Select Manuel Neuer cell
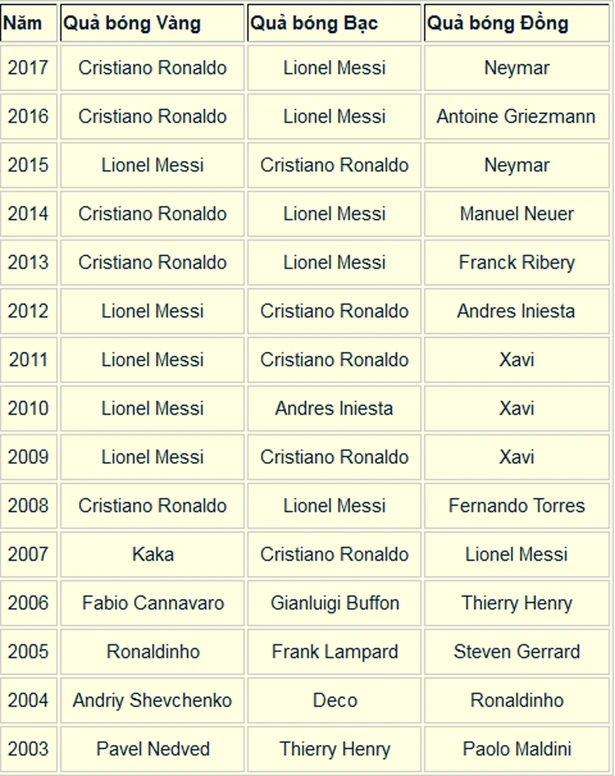Image resolution: width=615 pixels, height=776 pixels. click(516, 214)
